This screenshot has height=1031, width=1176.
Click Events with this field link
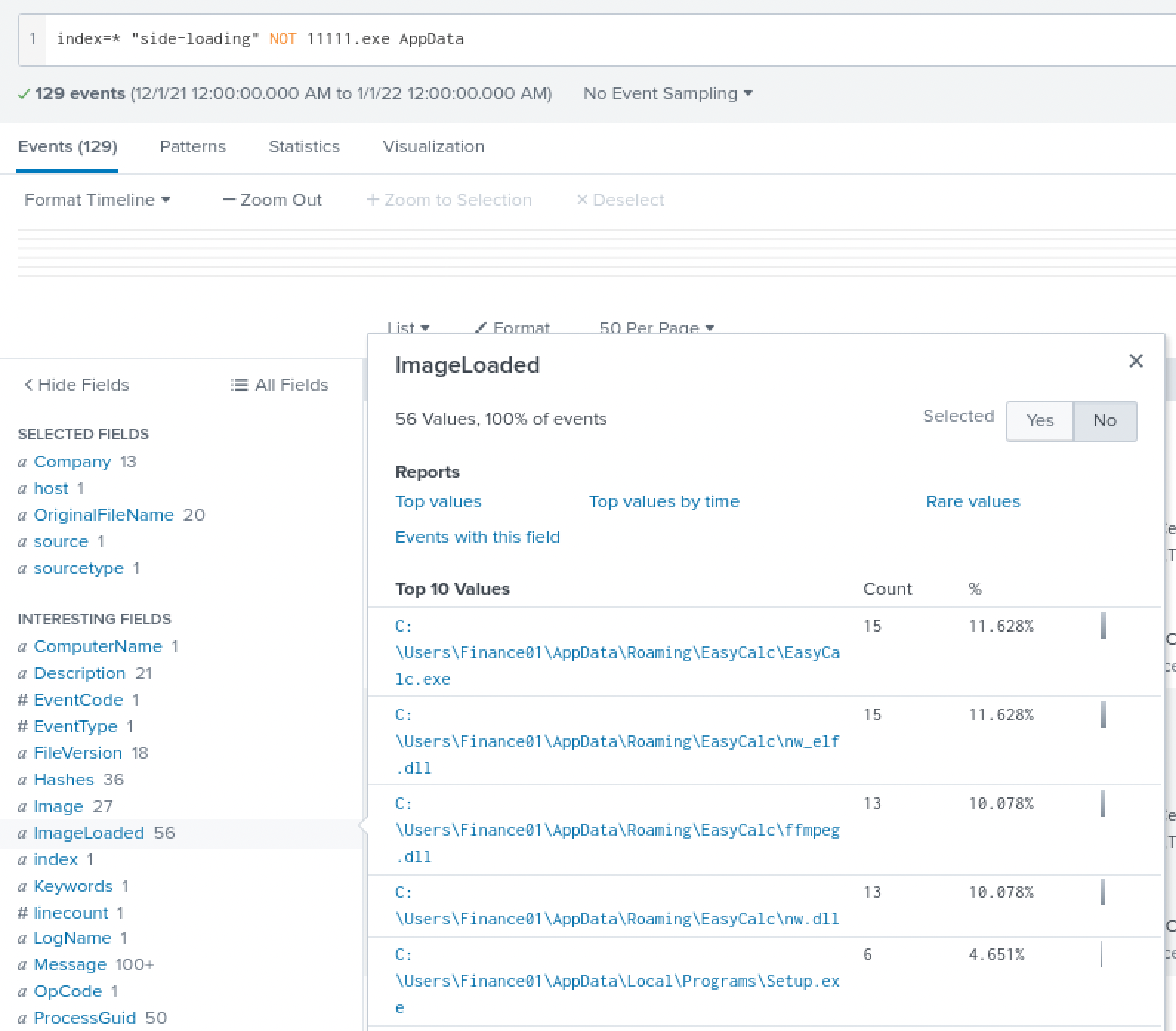click(x=477, y=537)
